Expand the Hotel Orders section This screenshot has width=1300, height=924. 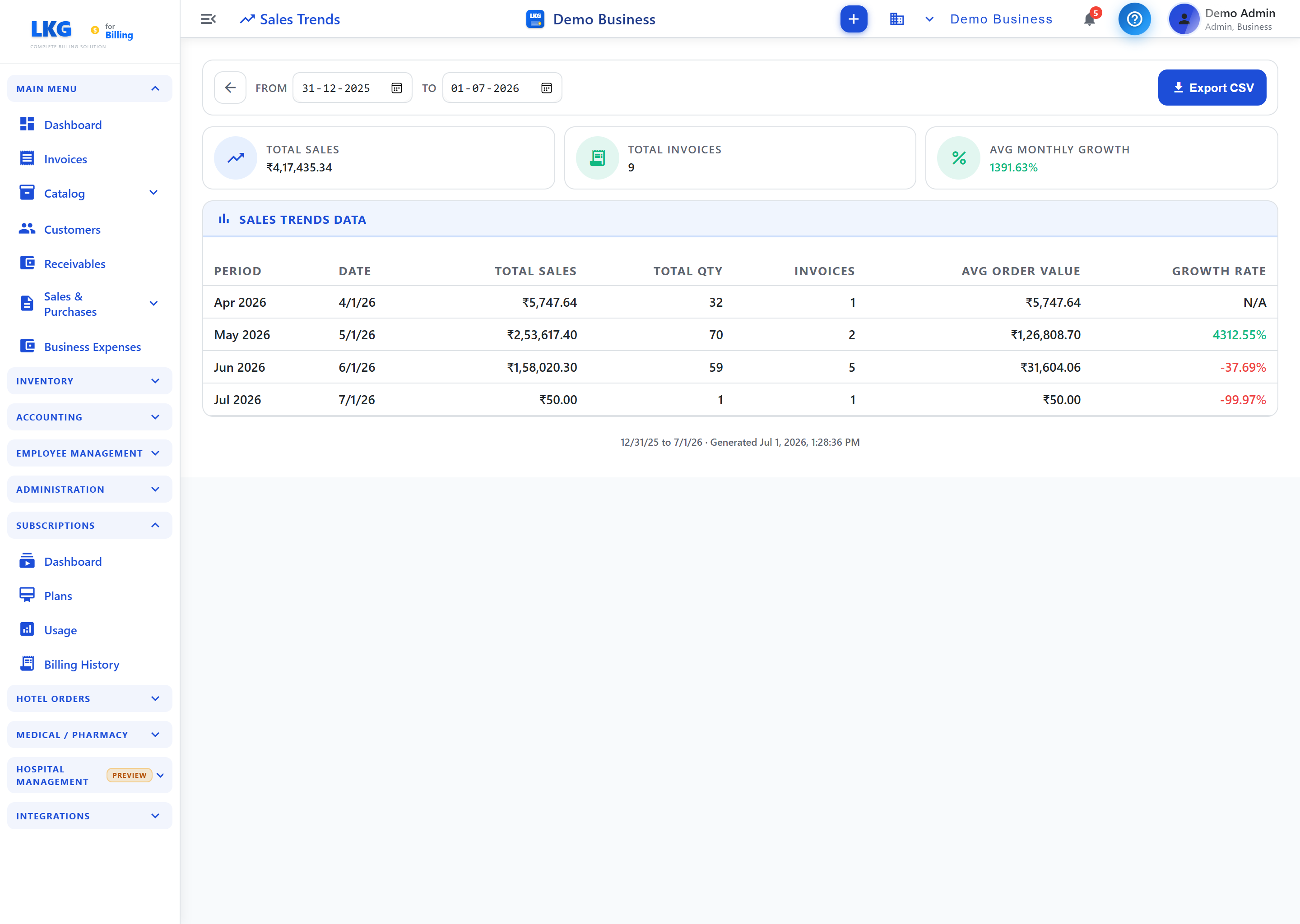click(89, 699)
